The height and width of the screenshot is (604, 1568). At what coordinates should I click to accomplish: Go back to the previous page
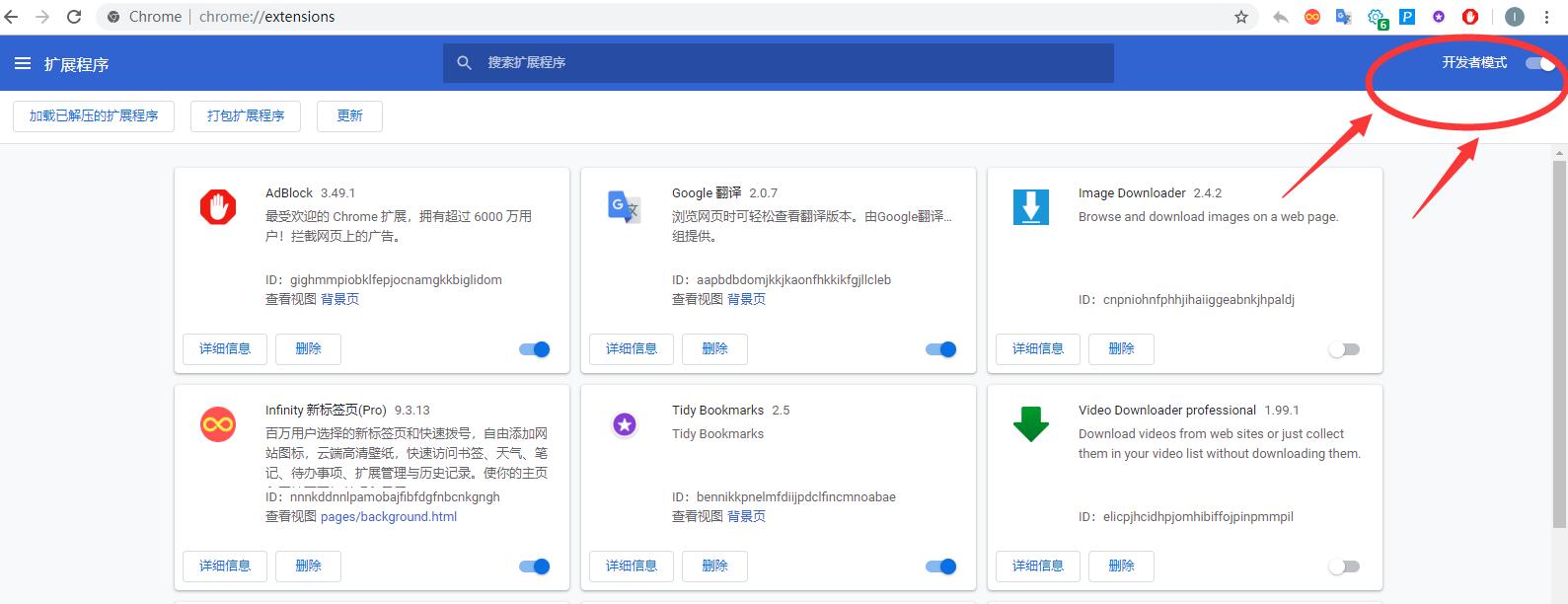(12, 17)
